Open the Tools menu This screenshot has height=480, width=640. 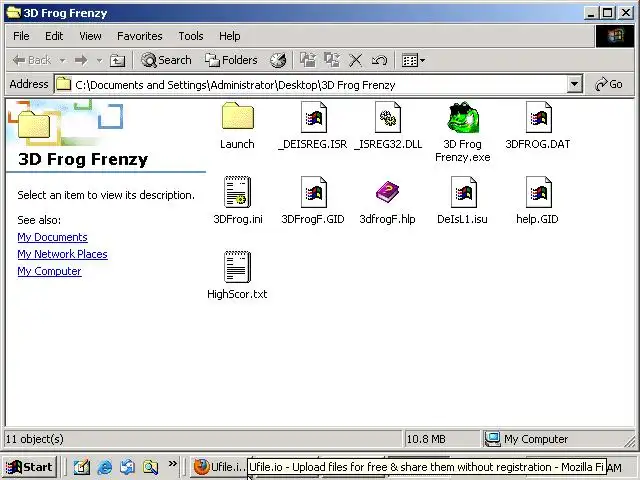point(191,36)
